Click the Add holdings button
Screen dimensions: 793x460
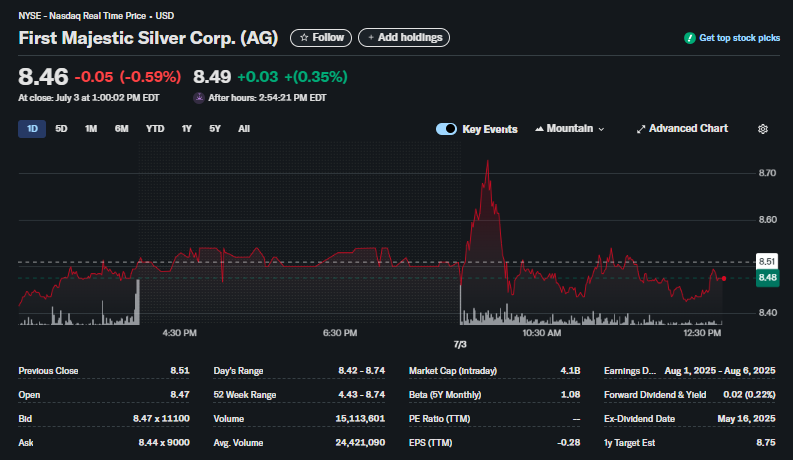point(404,37)
